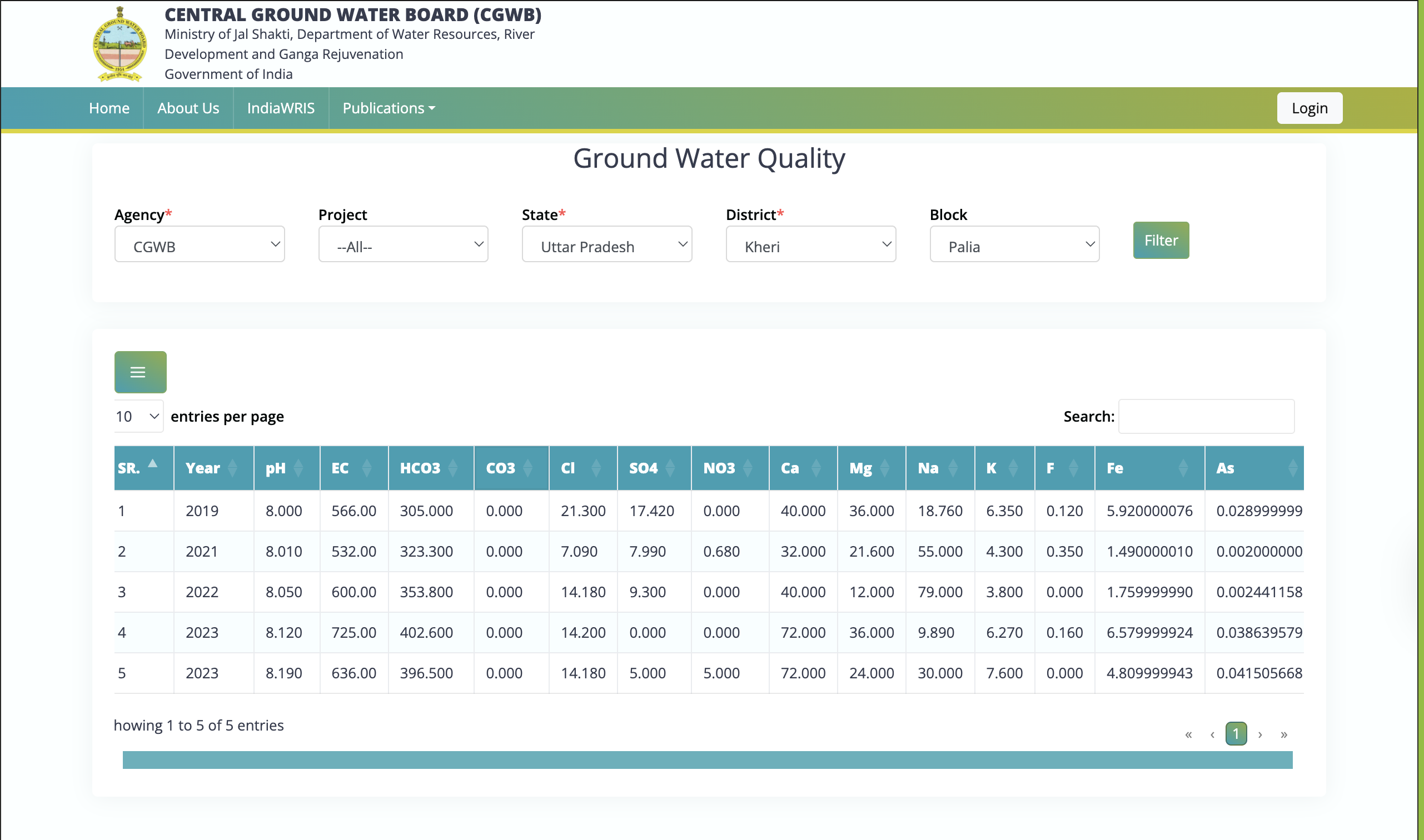Click Year 2019 cell

[x=202, y=511]
